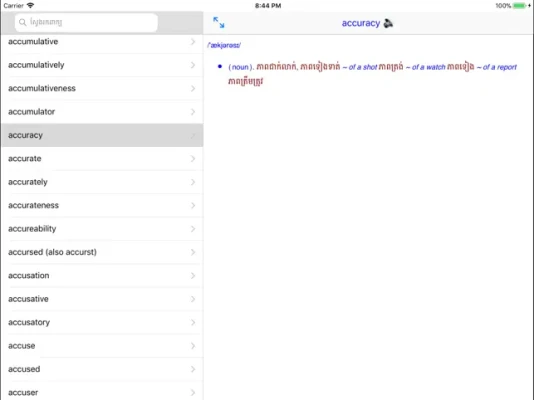Tap the speaker pronunciation icon beside accuracy

[x=388, y=23]
